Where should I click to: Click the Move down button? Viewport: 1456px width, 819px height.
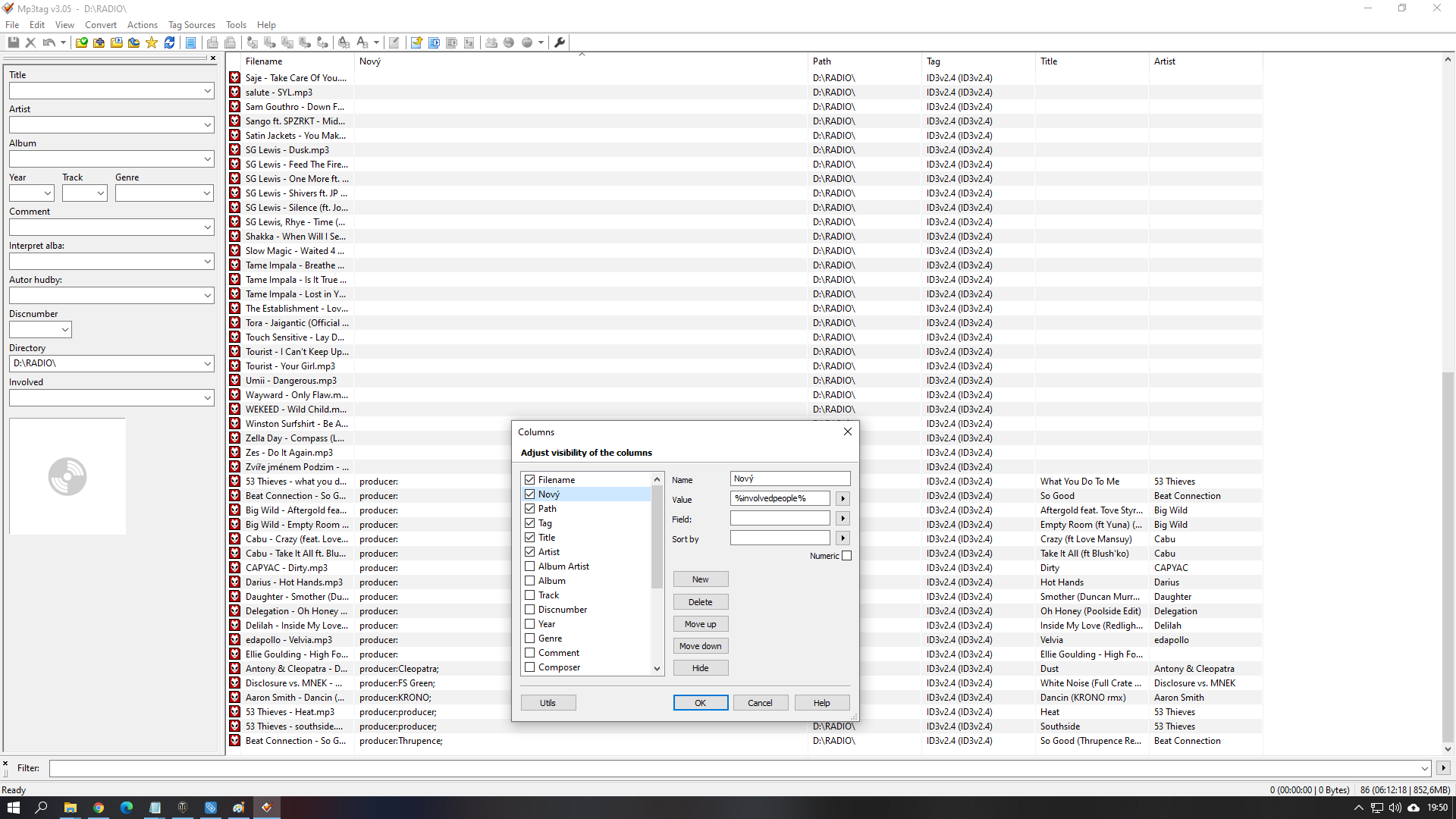[x=700, y=646]
